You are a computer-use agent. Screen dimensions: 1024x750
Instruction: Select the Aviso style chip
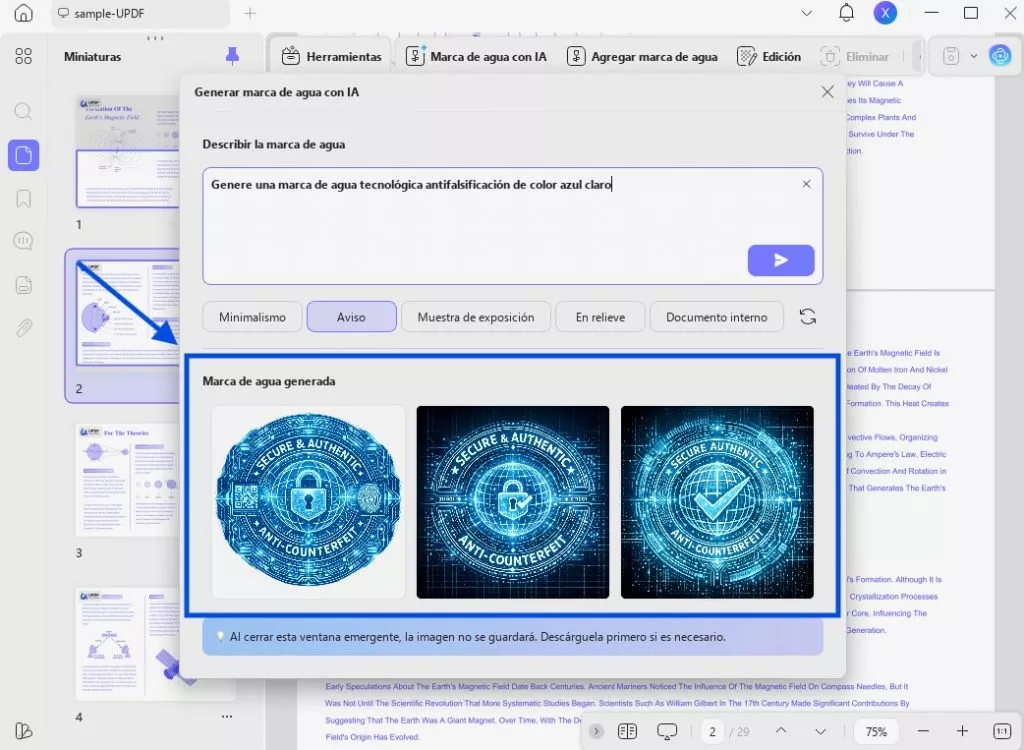pyautogui.click(x=351, y=317)
